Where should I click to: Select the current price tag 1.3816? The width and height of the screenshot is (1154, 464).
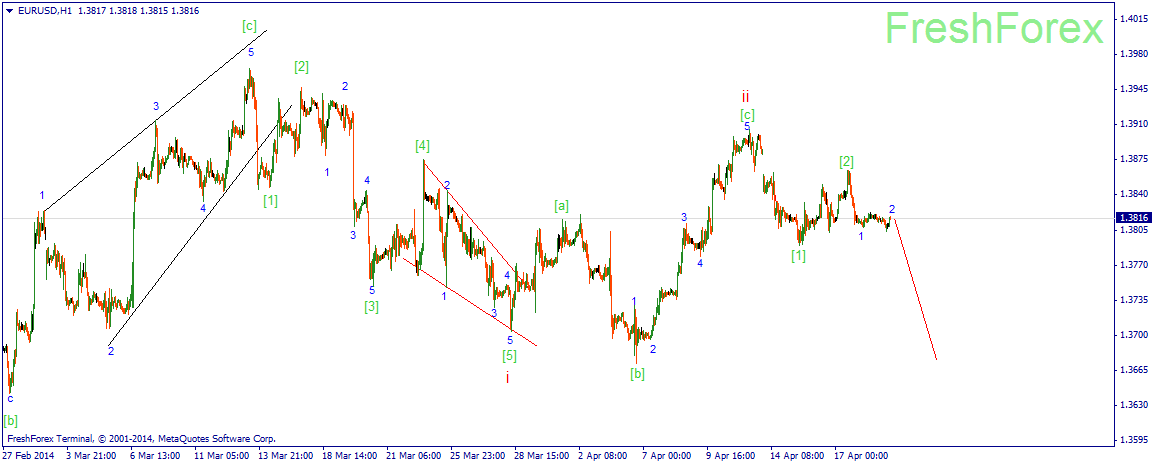pos(1133,218)
